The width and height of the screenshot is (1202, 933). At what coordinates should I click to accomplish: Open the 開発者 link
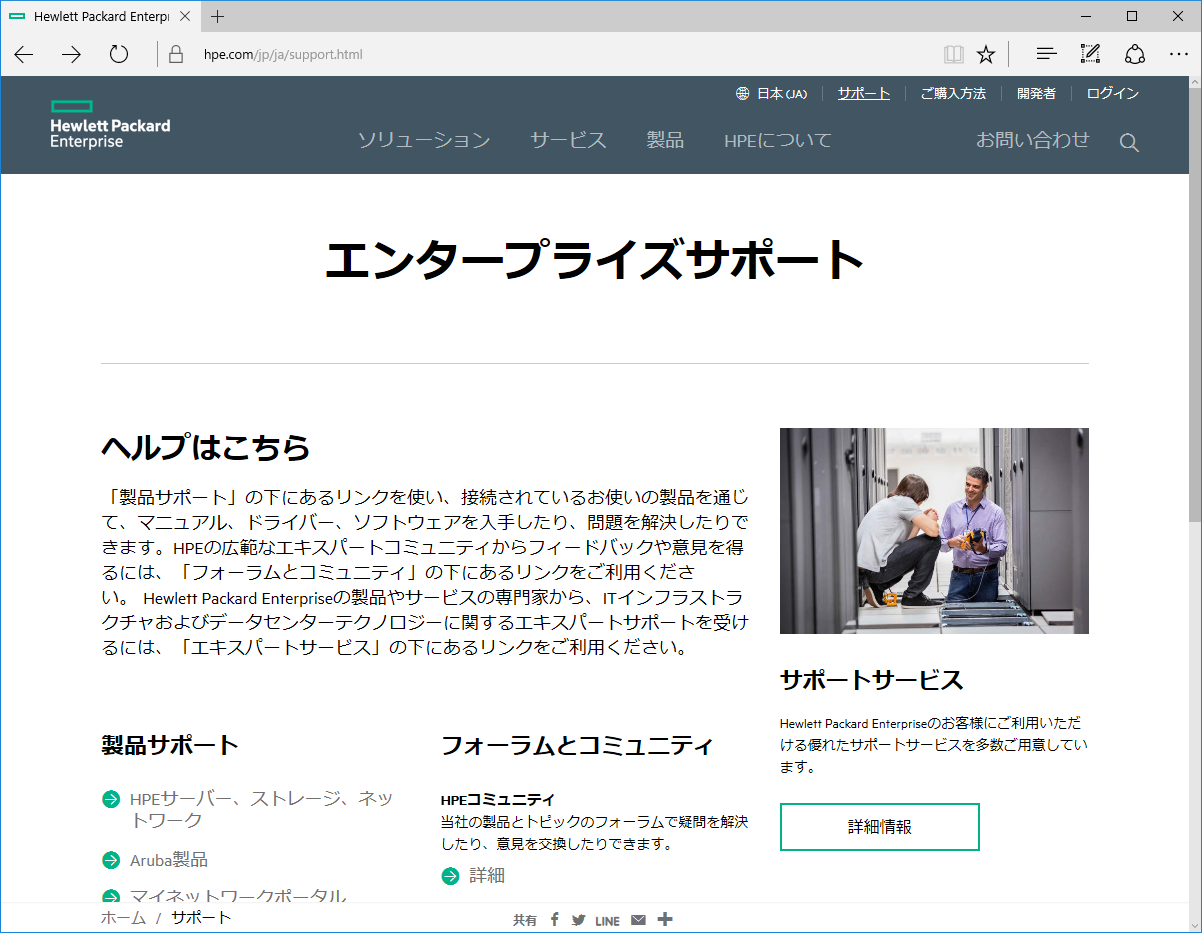coord(1036,94)
